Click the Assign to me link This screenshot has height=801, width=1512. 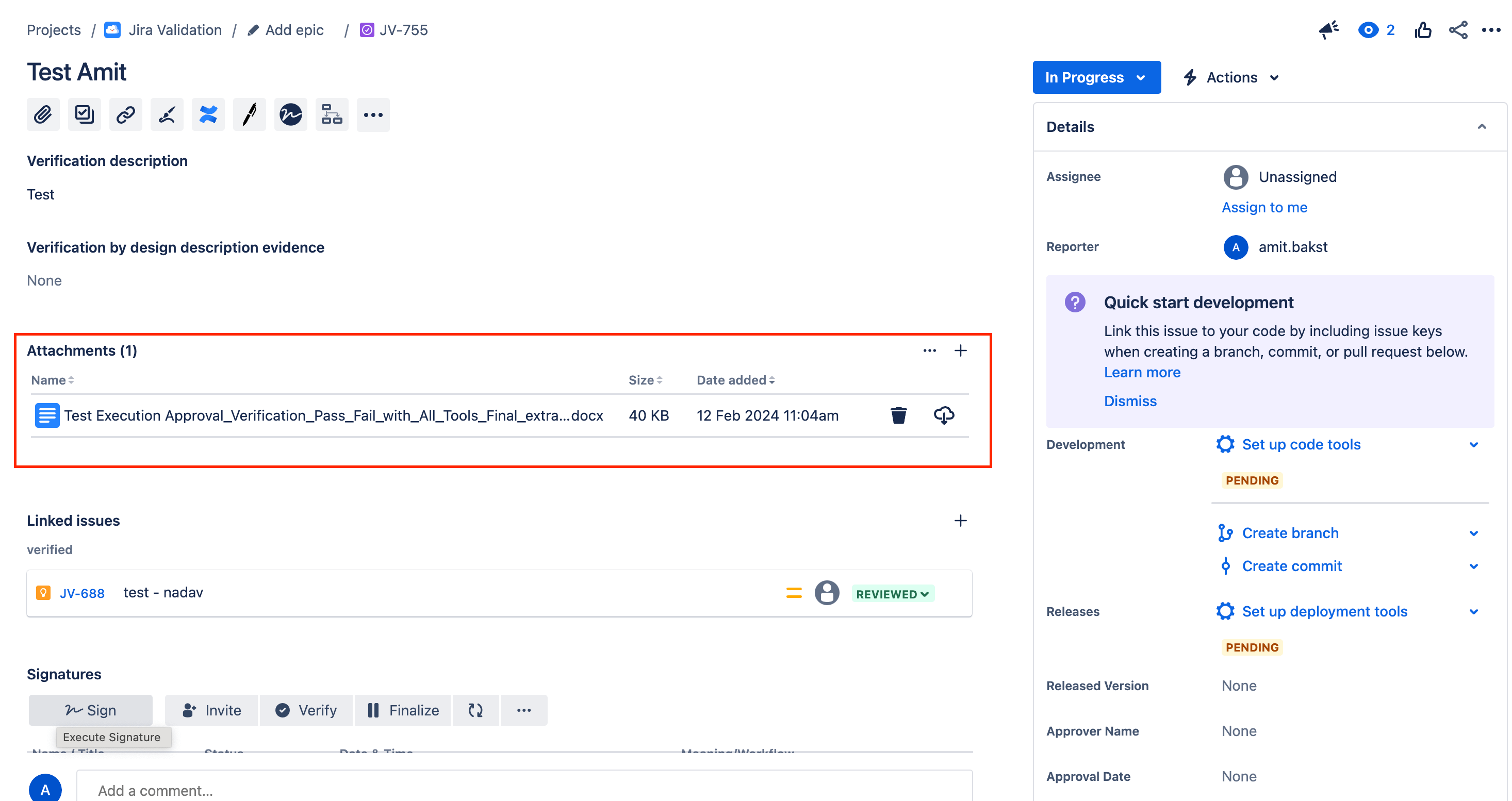tap(1264, 207)
